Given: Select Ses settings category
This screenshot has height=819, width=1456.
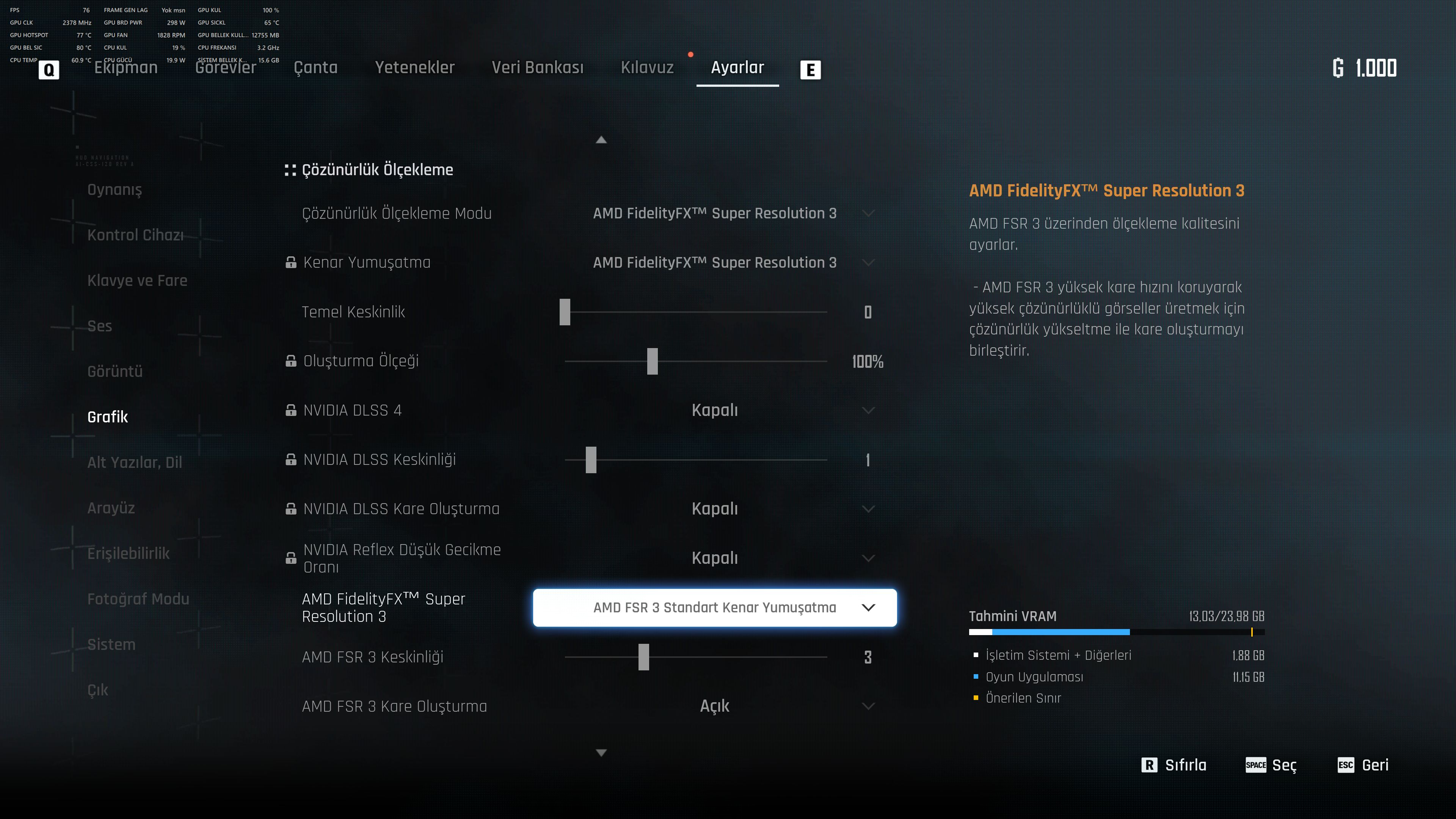Looking at the screenshot, I should 99,326.
